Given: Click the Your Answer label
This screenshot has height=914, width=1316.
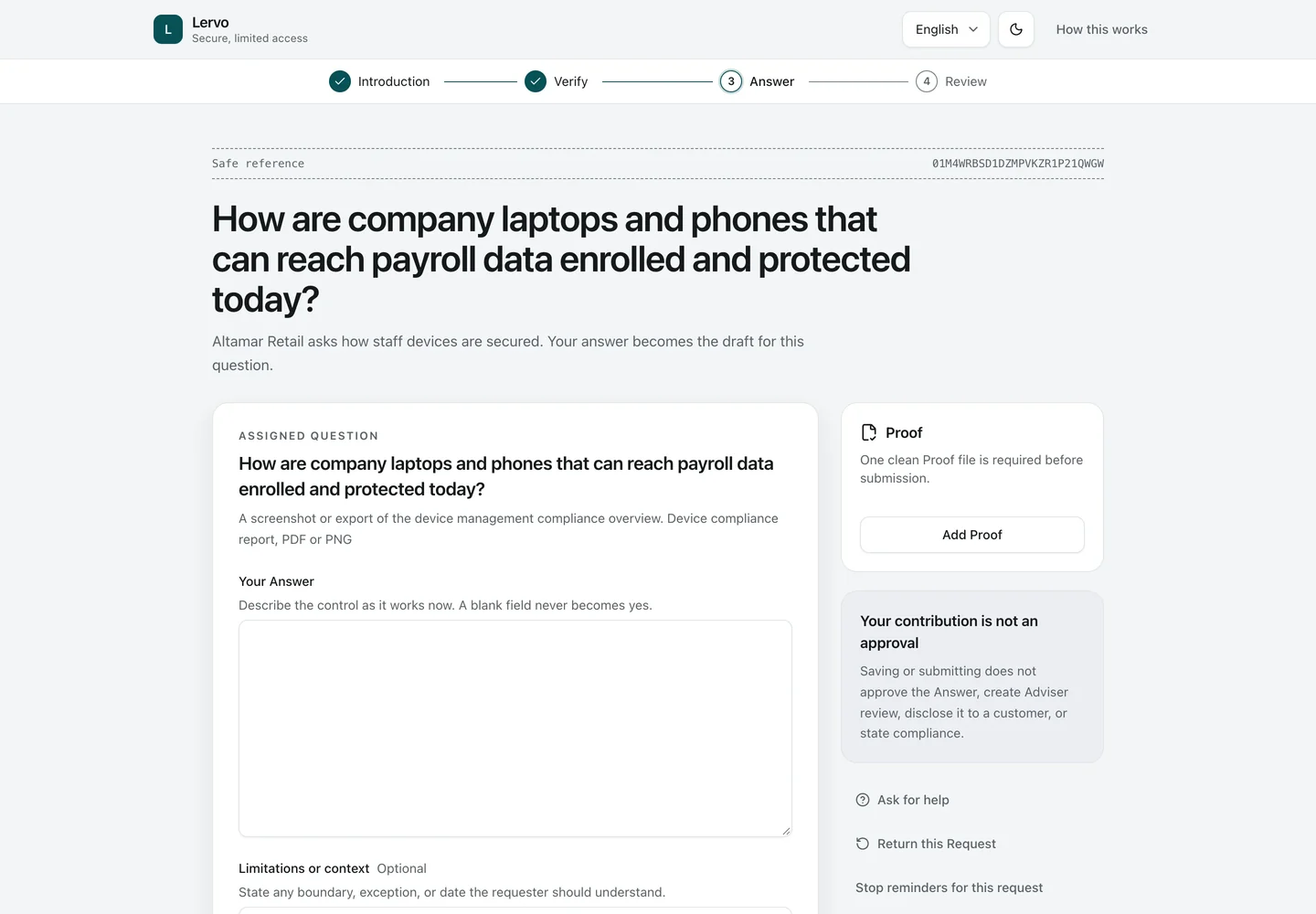Looking at the screenshot, I should (276, 581).
